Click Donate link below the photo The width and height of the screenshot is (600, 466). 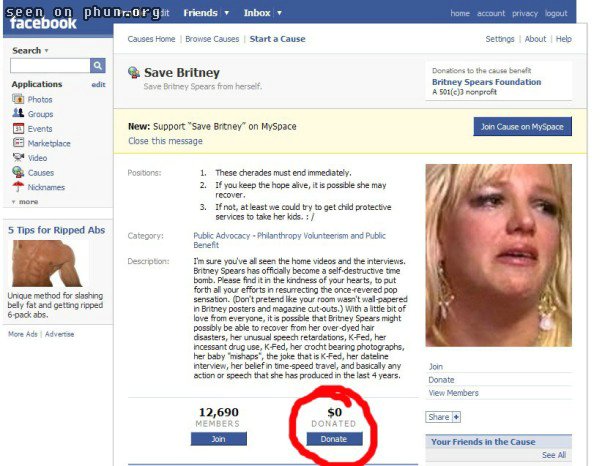[x=441, y=380]
